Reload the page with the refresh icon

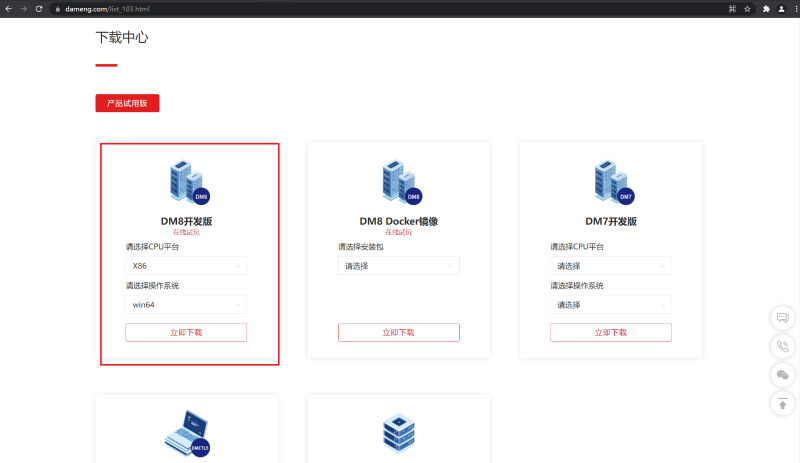[x=39, y=9]
